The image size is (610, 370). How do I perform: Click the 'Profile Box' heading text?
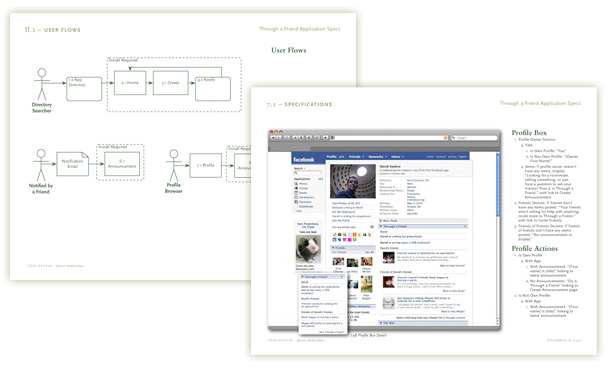pos(529,133)
